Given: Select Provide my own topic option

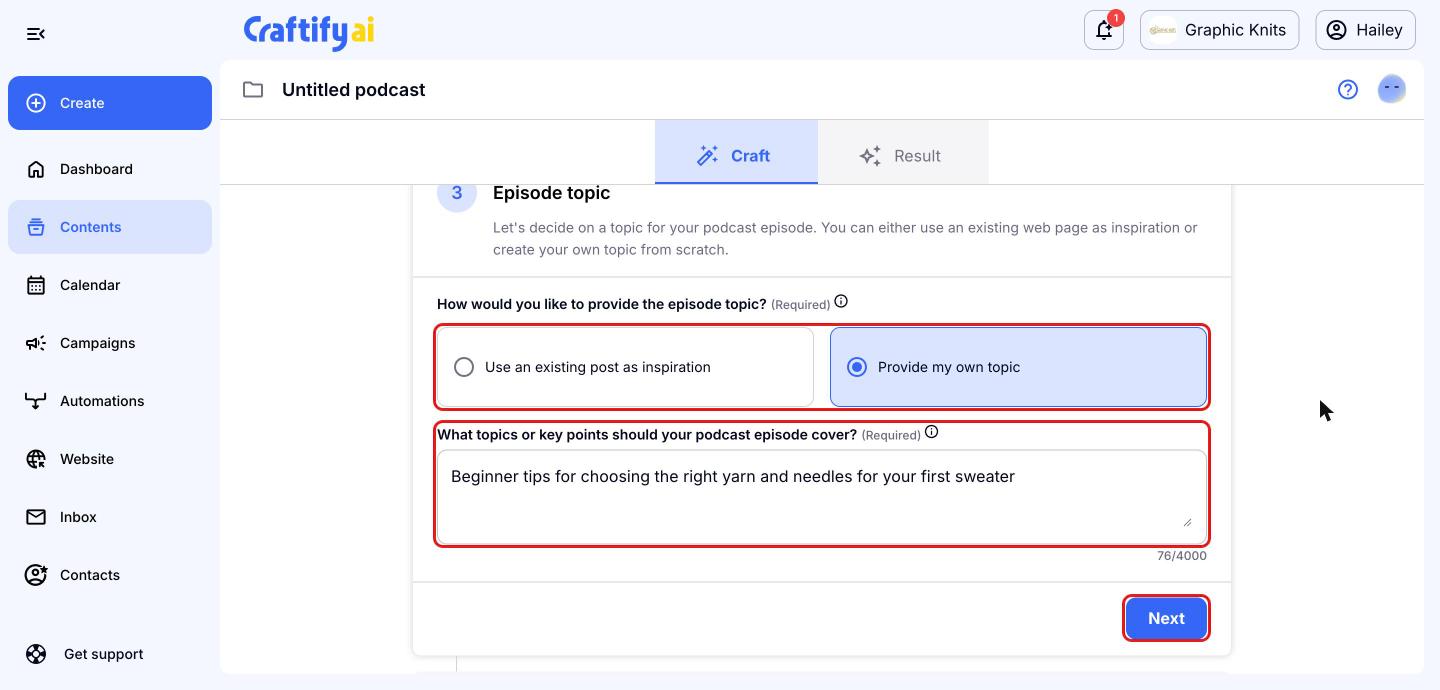Looking at the screenshot, I should coord(1018,367).
